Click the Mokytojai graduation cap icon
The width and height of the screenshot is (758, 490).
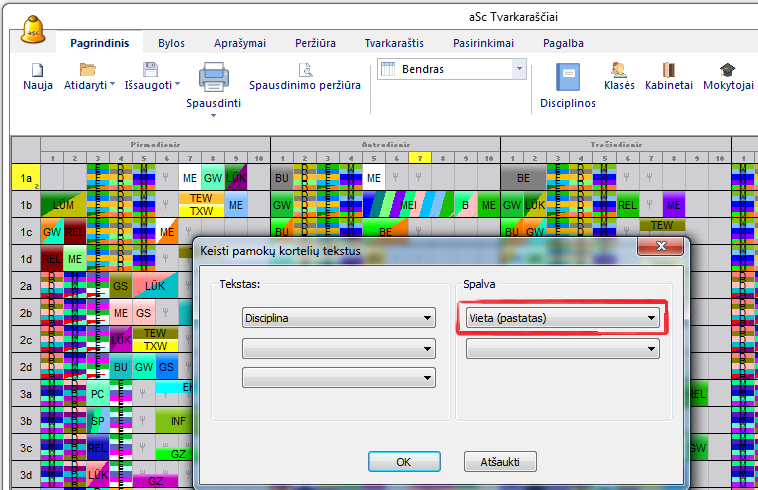click(728, 70)
